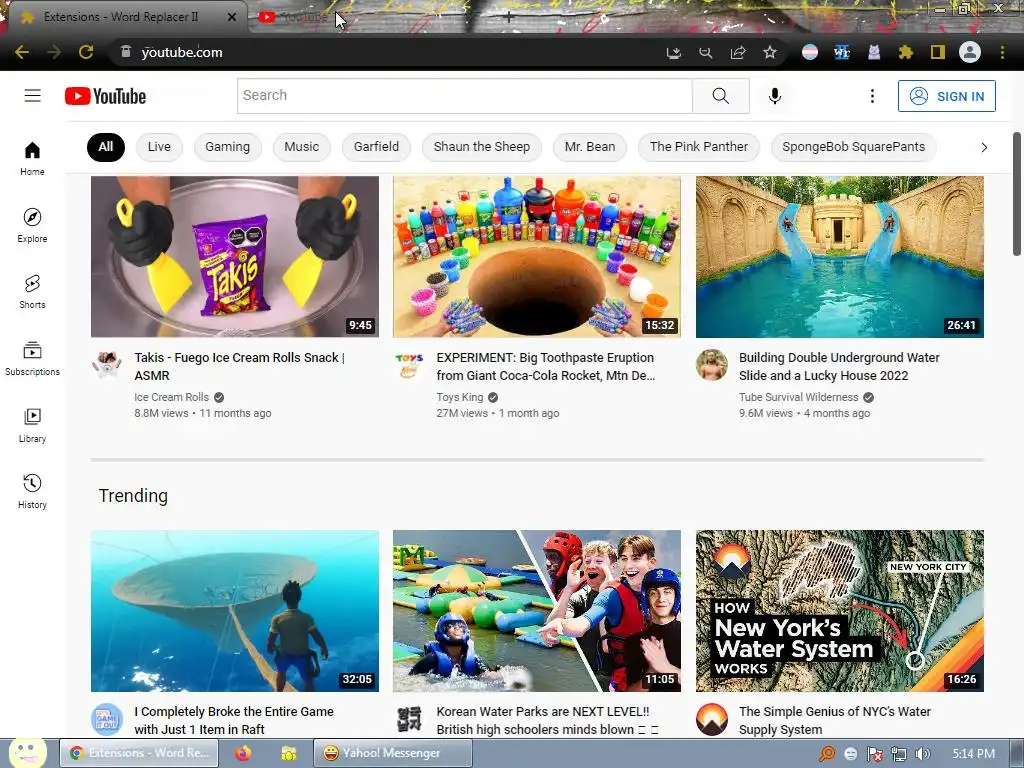
Task: Open the volume icon in the system tray
Action: 922,754
